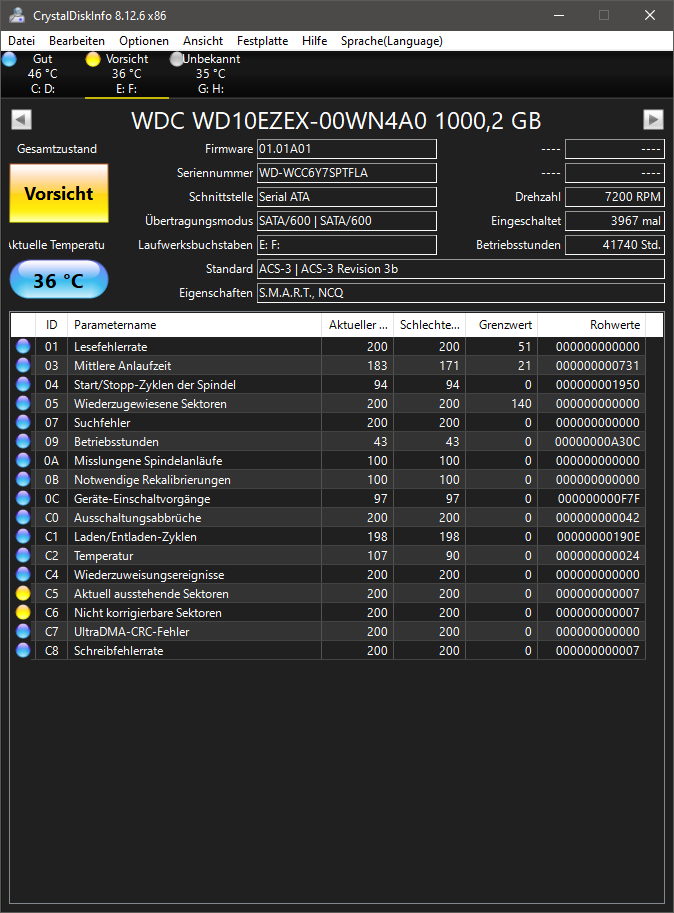Click the status orb for Ausschaltungsabbrüche
The height and width of the screenshot is (913, 674).
click(23, 518)
